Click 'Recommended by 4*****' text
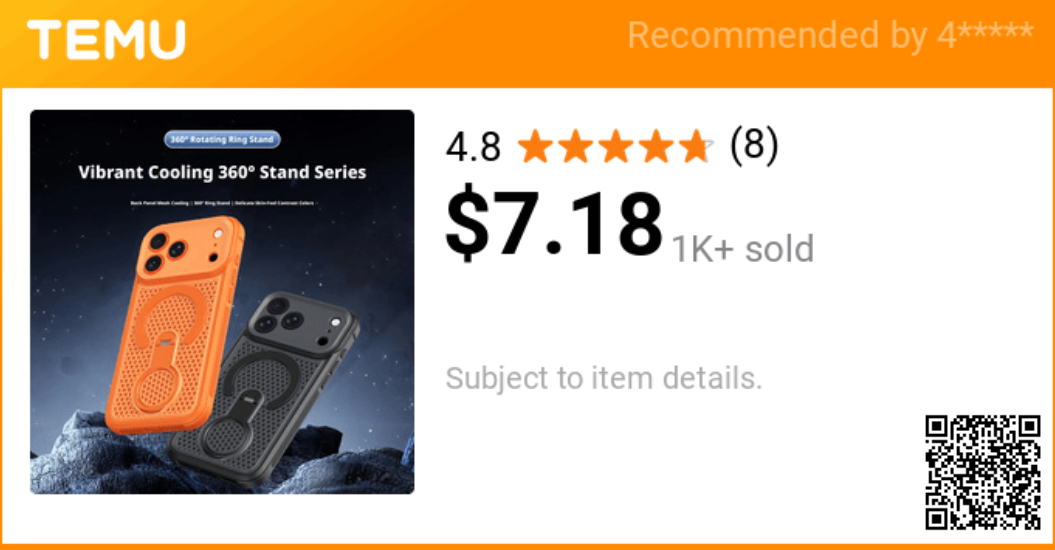 click(x=830, y=35)
